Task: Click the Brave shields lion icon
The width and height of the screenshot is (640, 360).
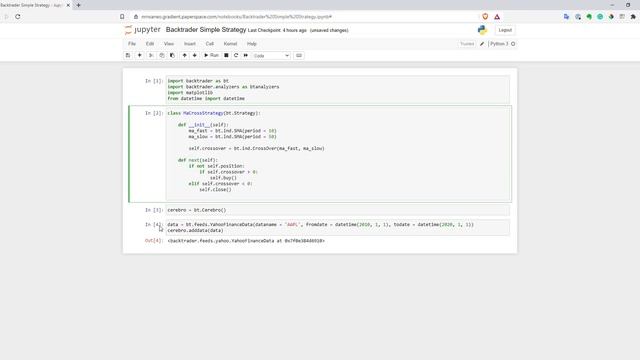Action: (485, 17)
